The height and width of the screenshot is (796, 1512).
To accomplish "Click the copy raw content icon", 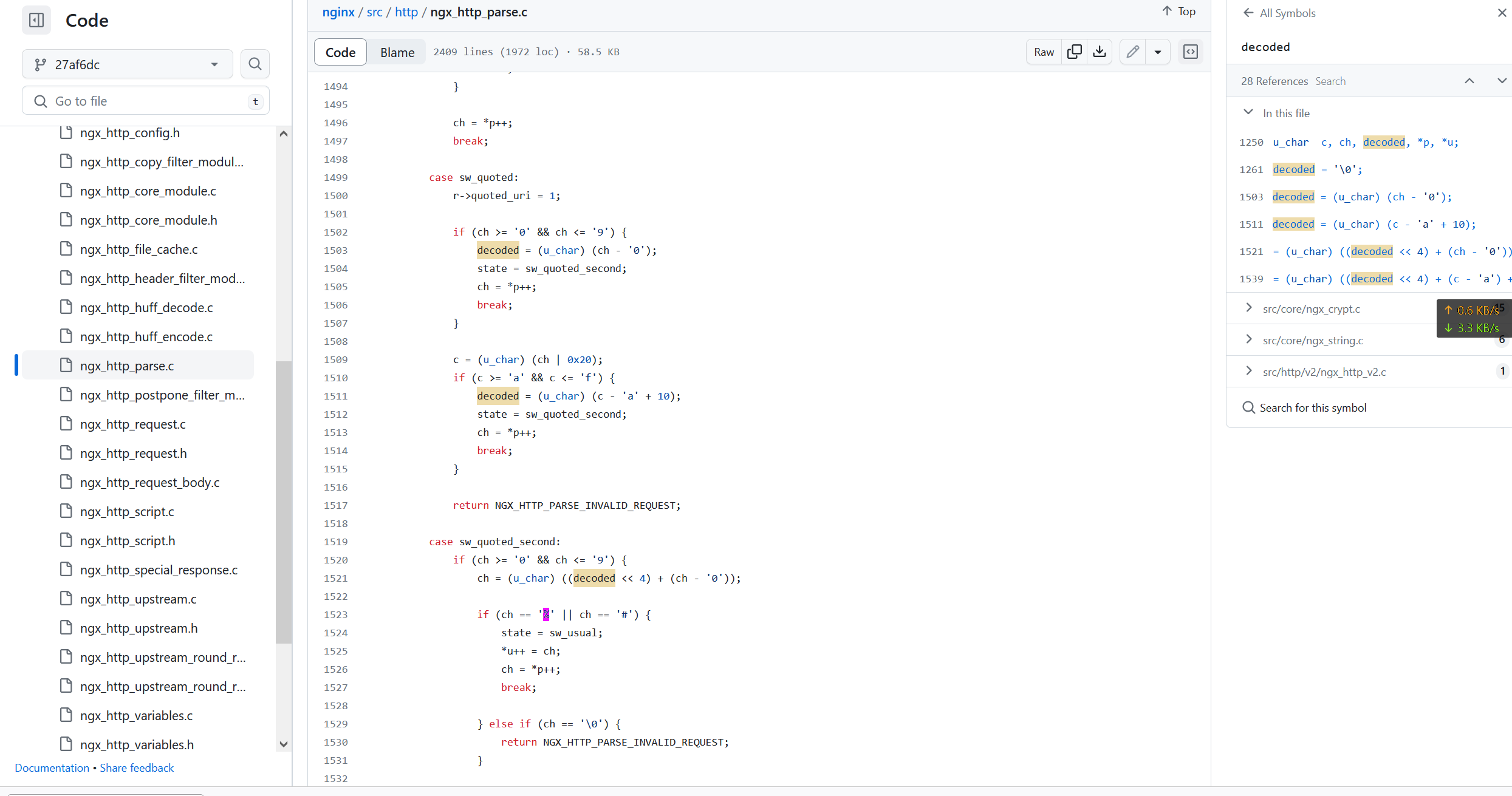I will click(x=1074, y=51).
